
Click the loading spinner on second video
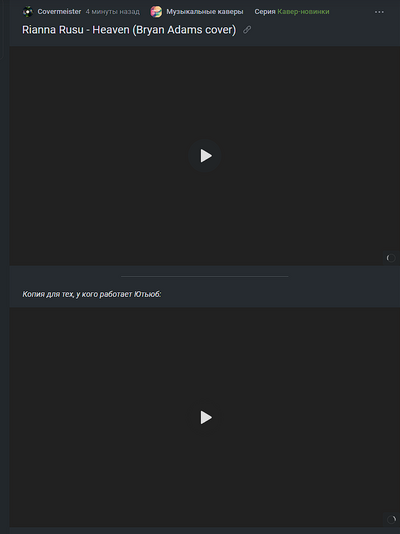coord(391,520)
